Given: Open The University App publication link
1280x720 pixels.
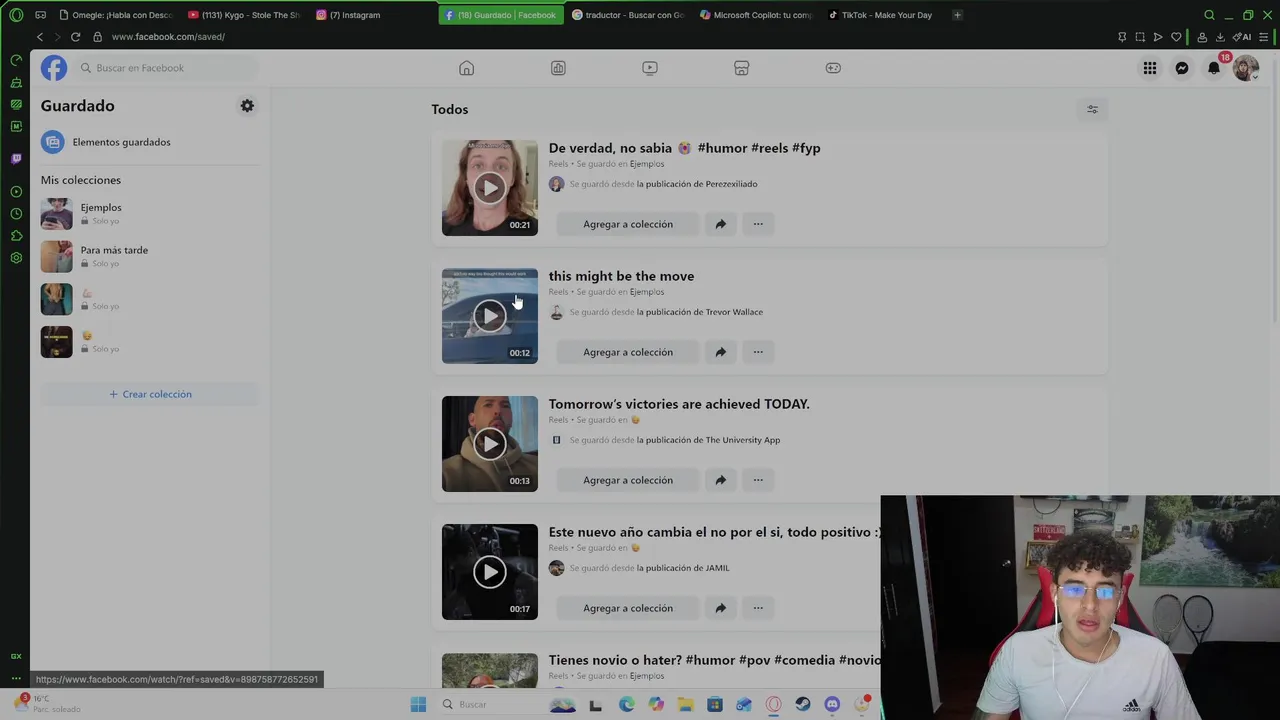Looking at the screenshot, I should pos(708,440).
